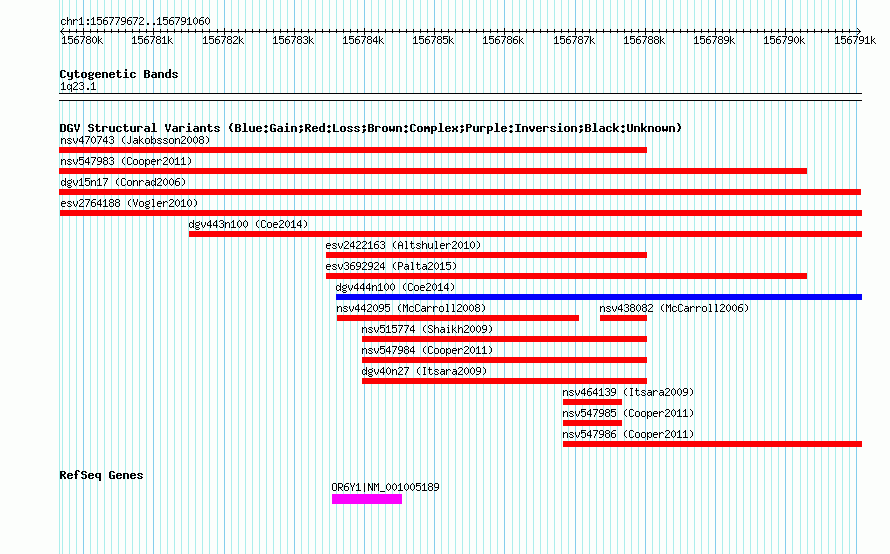The image size is (890, 554).
Task: Click the nsv470743 (Jakobsson2008) variant label
Action: 135,140
